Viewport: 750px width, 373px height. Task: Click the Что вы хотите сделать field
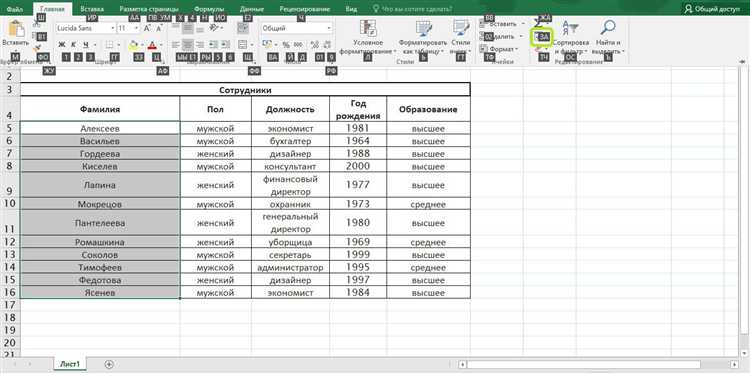pos(413,9)
